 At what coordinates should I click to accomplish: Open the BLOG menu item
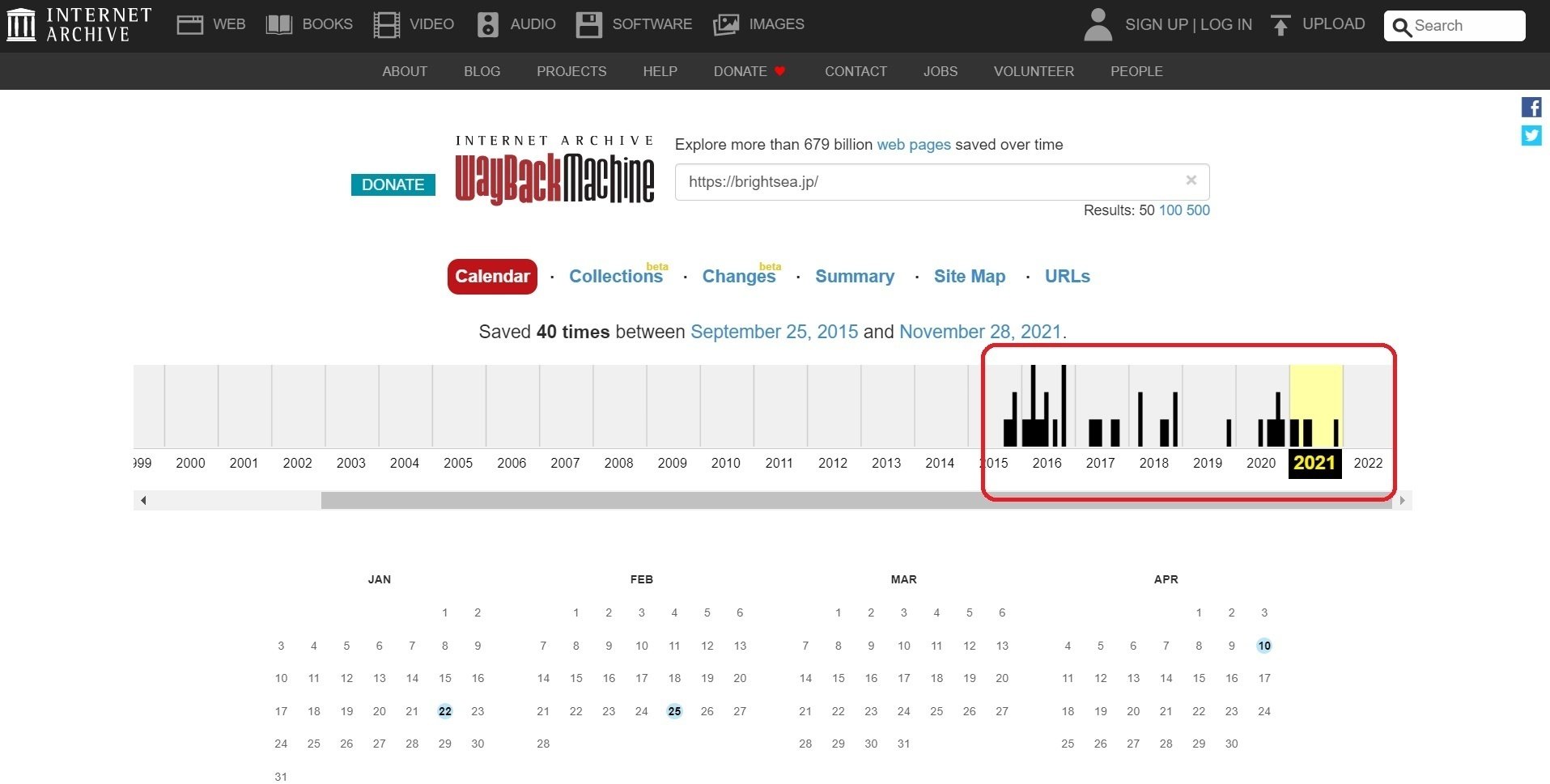tap(482, 71)
